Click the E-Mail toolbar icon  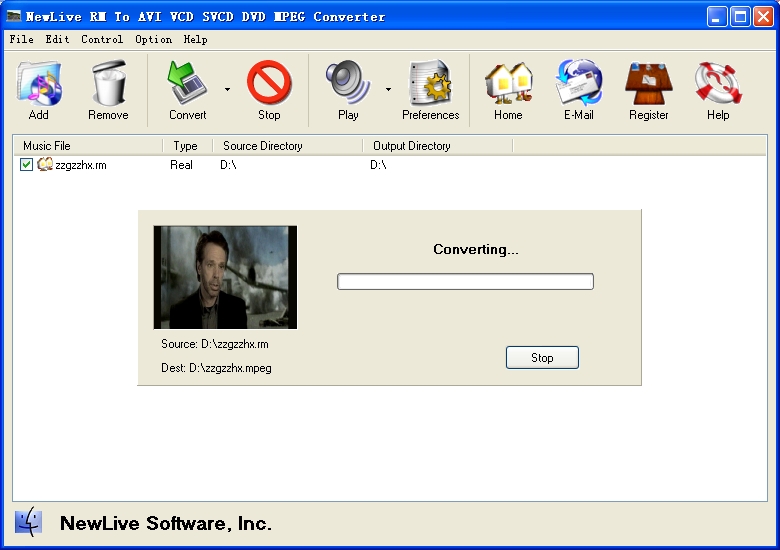(x=579, y=83)
